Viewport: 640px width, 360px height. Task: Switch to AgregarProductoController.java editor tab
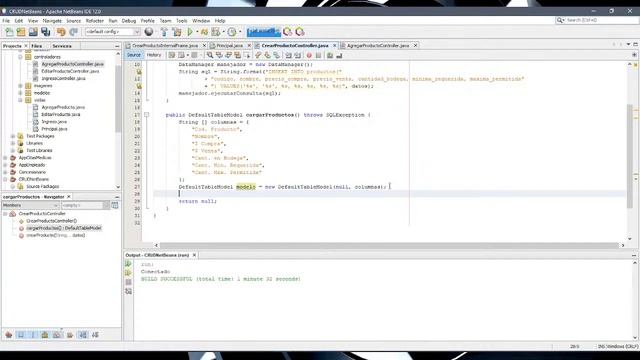point(378,46)
